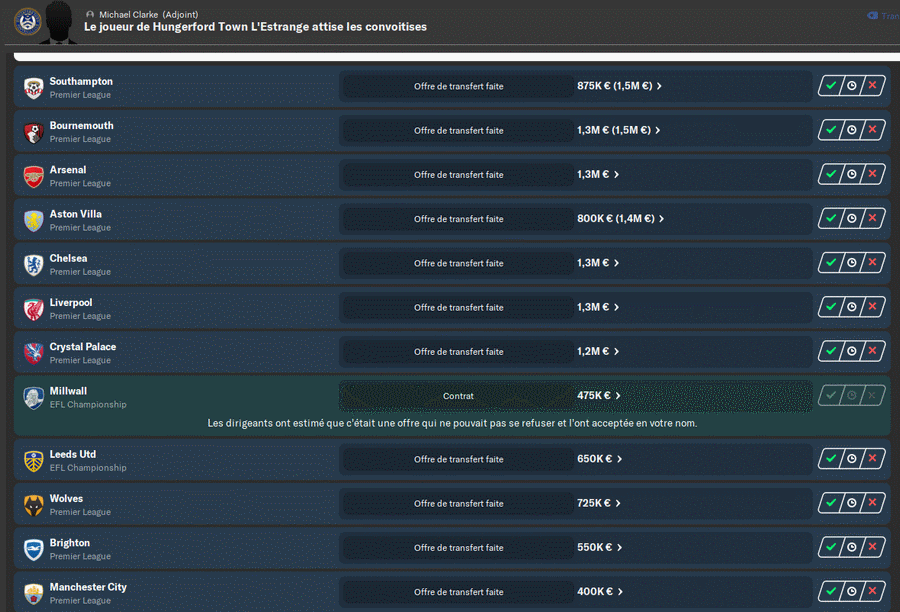The image size is (900, 612).
Task: Click the Liverpool club badge
Action: pyautogui.click(x=34, y=308)
